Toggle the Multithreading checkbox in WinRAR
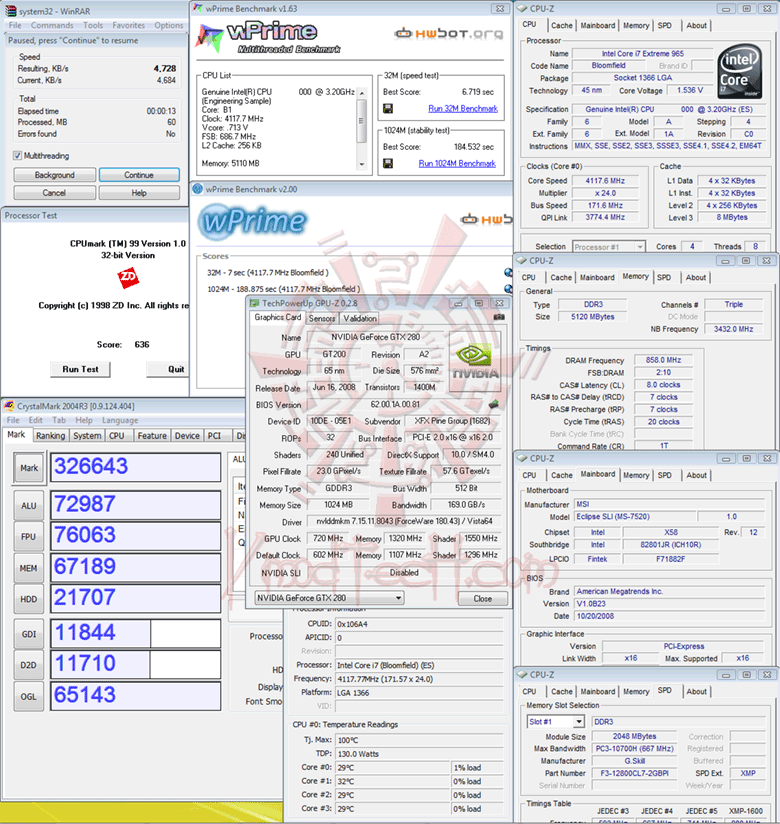Image resolution: width=780 pixels, height=824 pixels. (17, 156)
